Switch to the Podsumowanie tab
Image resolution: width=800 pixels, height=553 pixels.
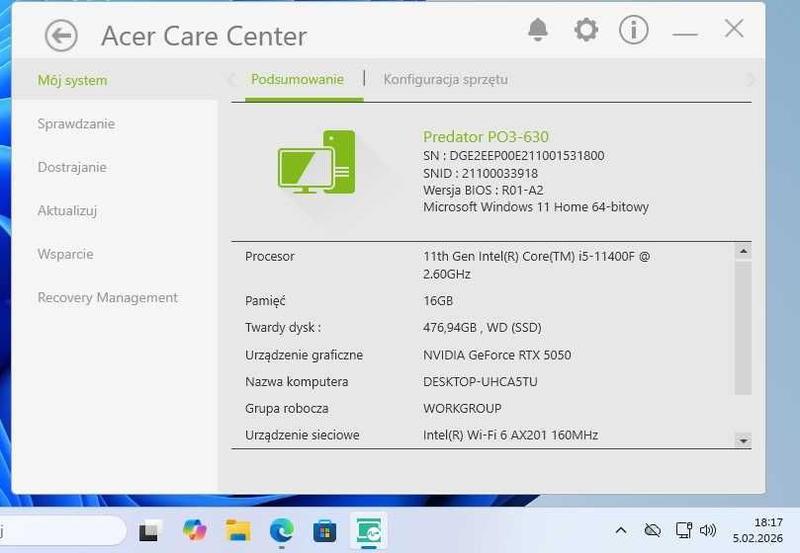[x=297, y=80]
